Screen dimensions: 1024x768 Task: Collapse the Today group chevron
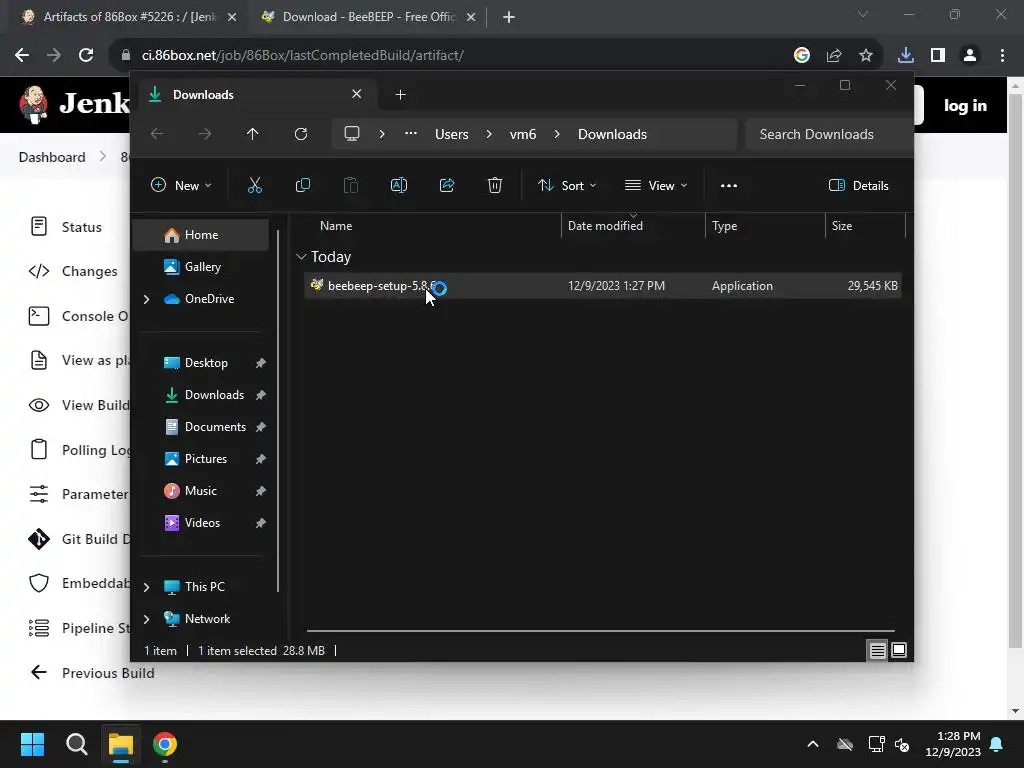pos(301,257)
